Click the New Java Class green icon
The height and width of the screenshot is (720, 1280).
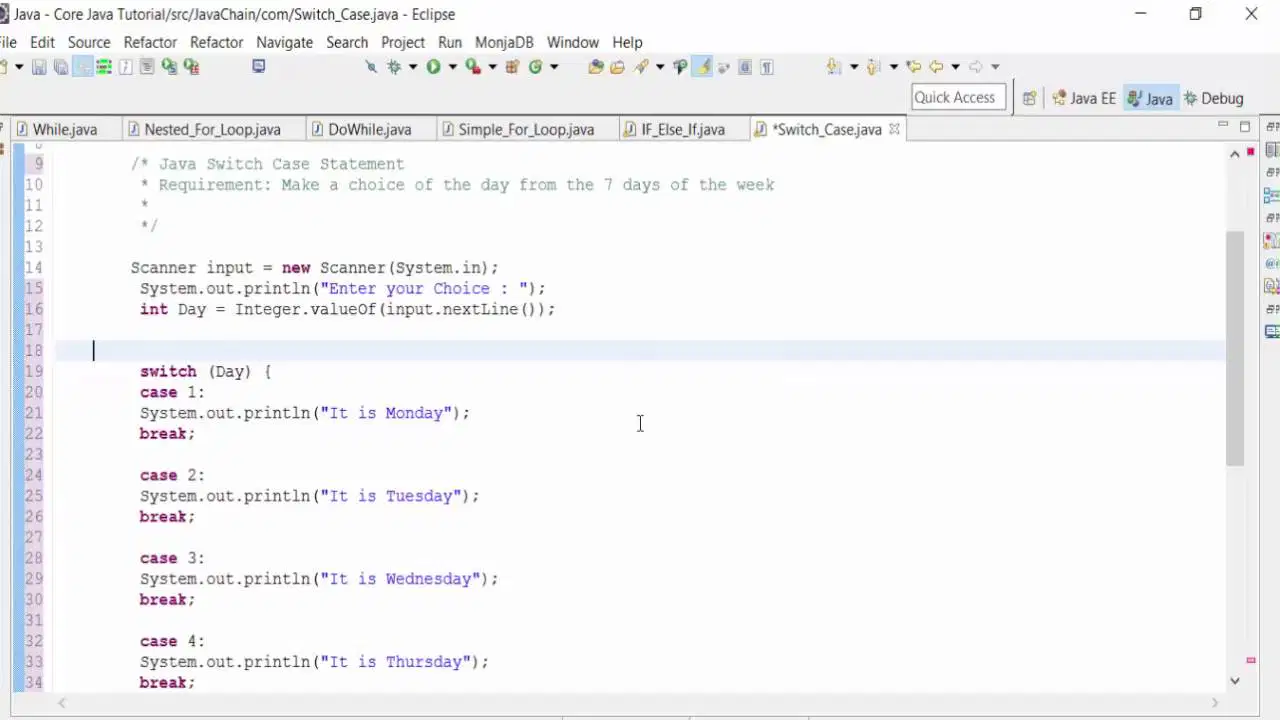[x=535, y=67]
